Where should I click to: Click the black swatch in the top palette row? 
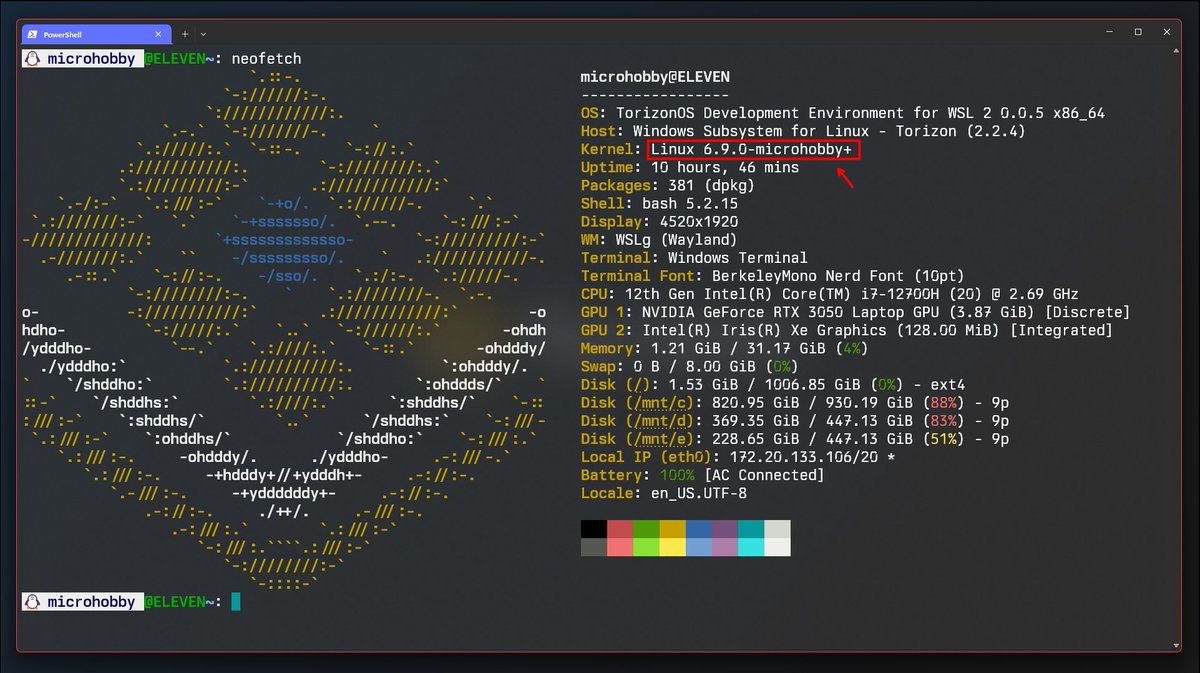click(x=594, y=529)
